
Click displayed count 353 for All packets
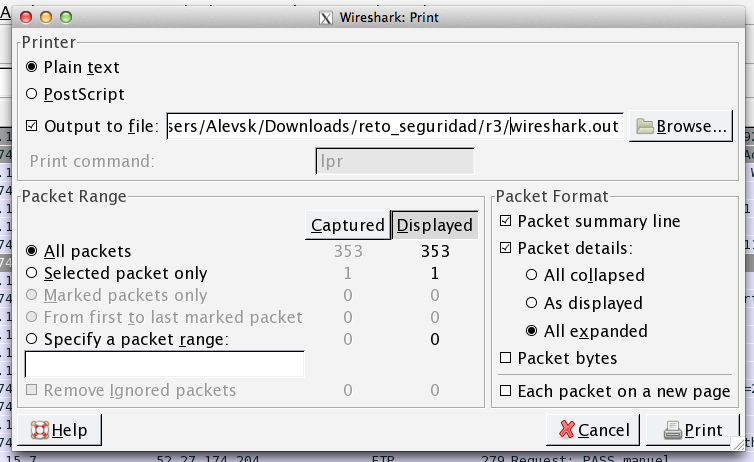pos(435,251)
